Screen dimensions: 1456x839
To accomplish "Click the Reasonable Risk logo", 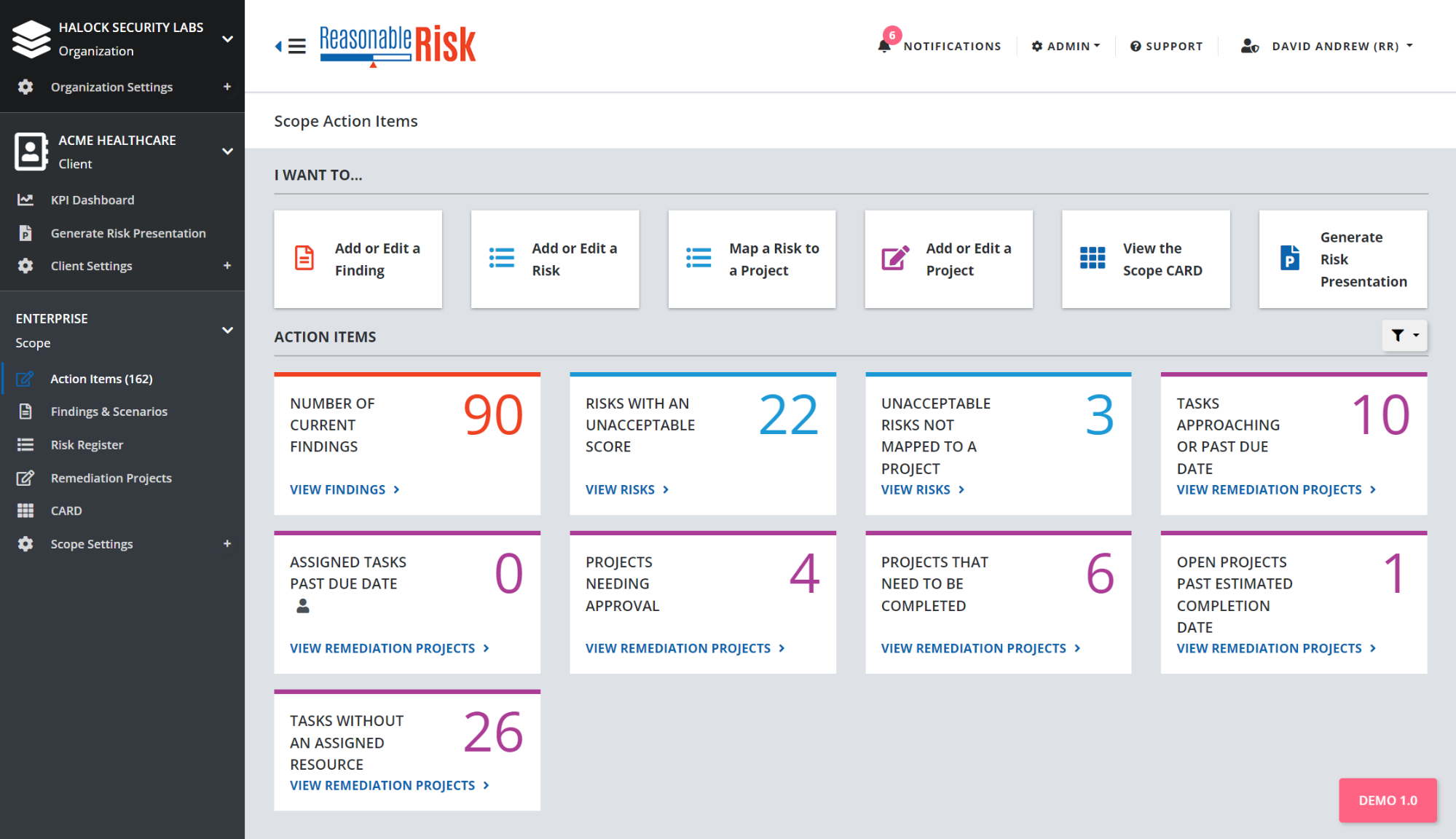I will (398, 45).
